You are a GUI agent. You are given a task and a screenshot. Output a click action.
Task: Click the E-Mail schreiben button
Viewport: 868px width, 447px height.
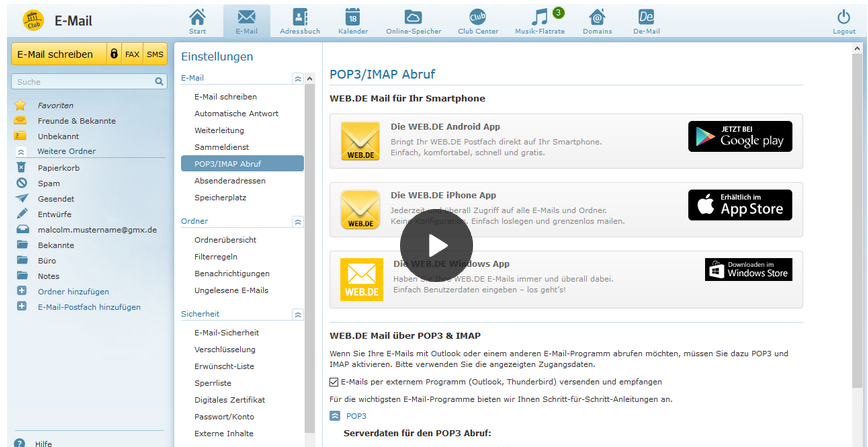[x=58, y=54]
